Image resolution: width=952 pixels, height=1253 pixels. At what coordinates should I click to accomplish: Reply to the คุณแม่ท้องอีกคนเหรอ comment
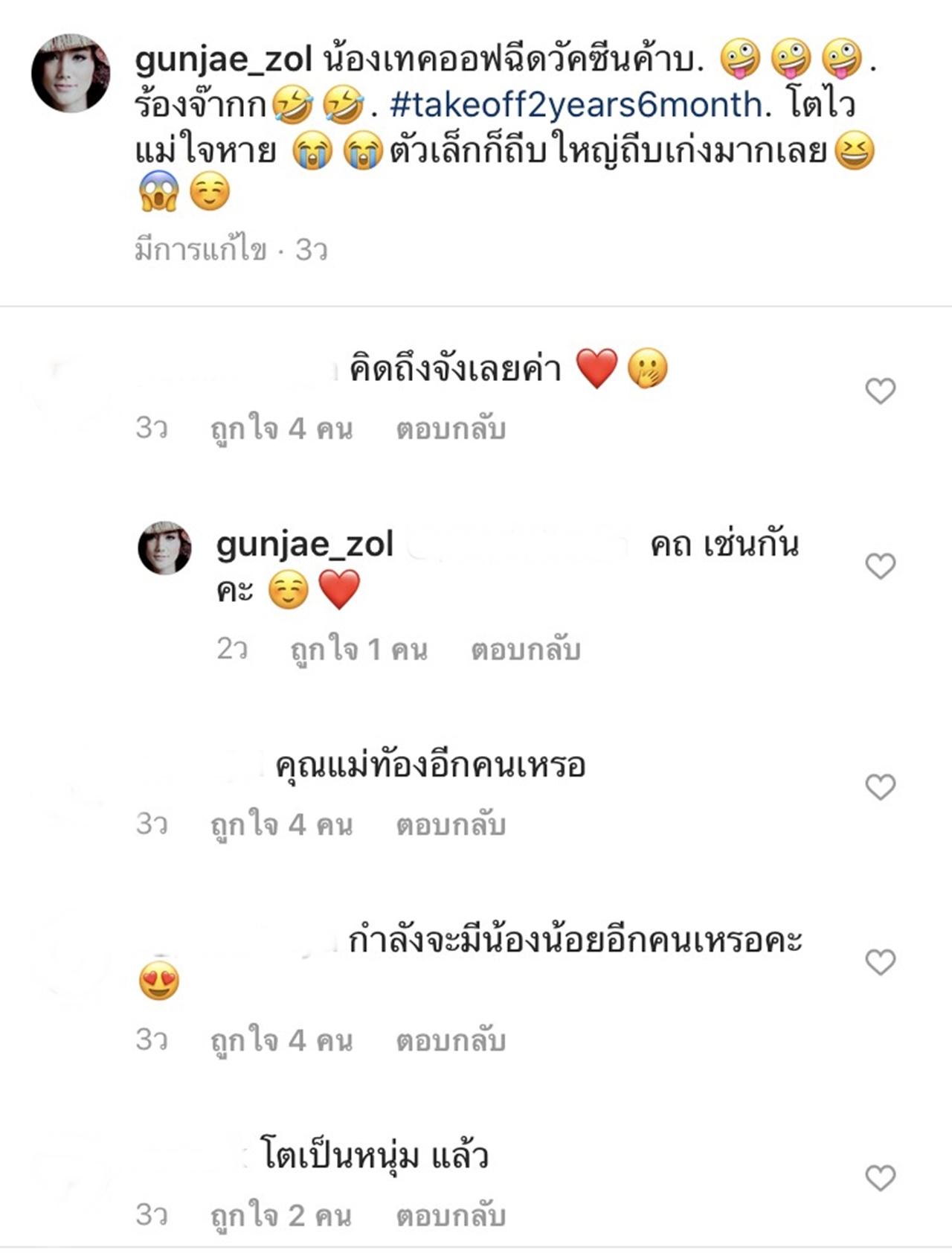[x=451, y=824]
